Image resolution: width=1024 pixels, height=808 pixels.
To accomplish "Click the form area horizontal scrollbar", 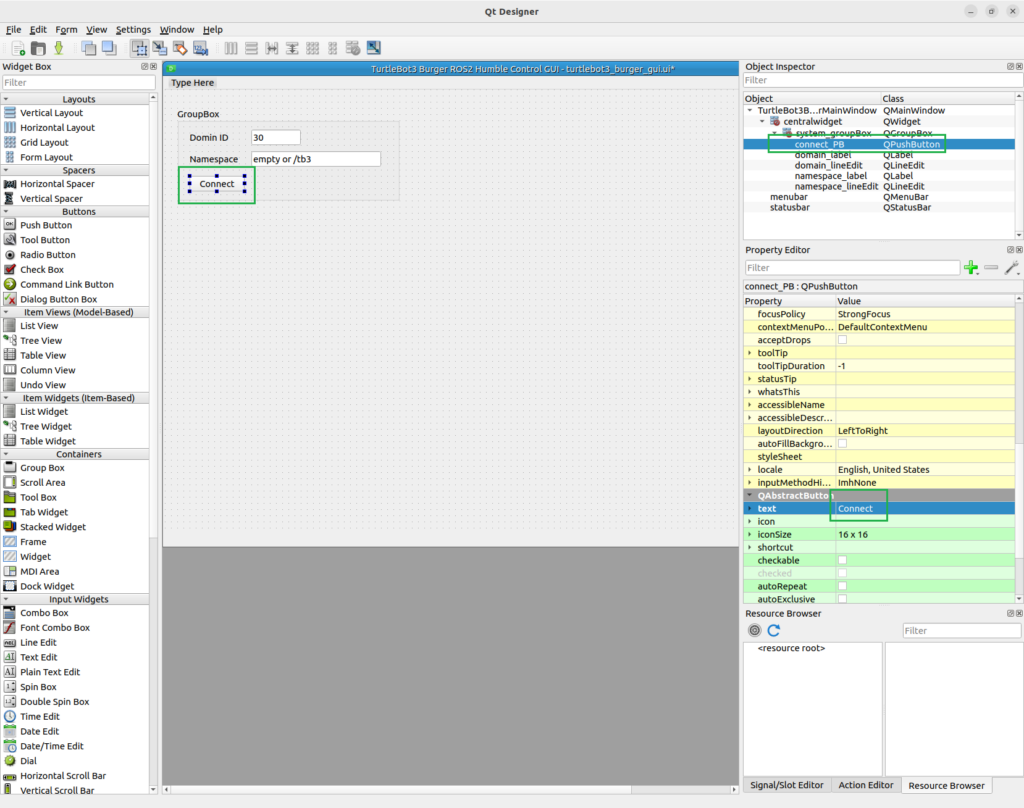I will 451,790.
